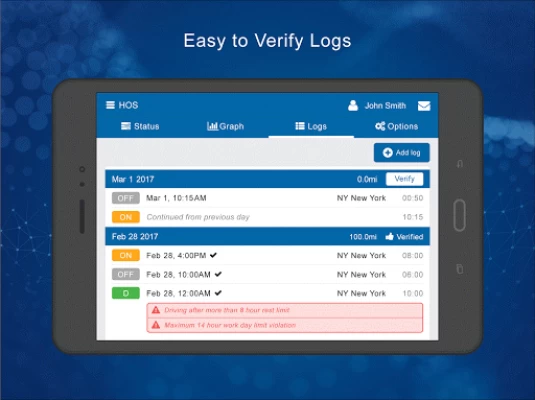Image resolution: width=535 pixels, height=400 pixels.
Task: Click NY New York in the Mar 1 row
Action: pos(361,198)
